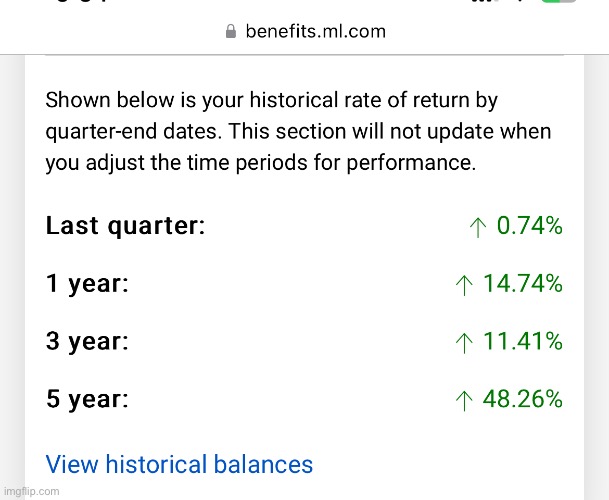Viewport: 609px width, 500px height.
Task: Click the imgflip.com watermark
Action: (x=31, y=491)
